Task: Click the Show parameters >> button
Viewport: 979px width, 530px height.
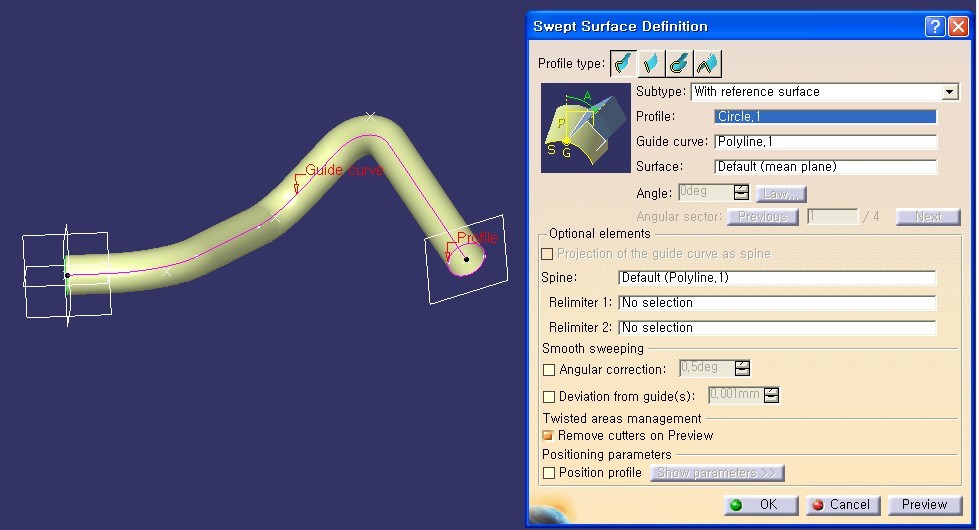Action: click(717, 473)
